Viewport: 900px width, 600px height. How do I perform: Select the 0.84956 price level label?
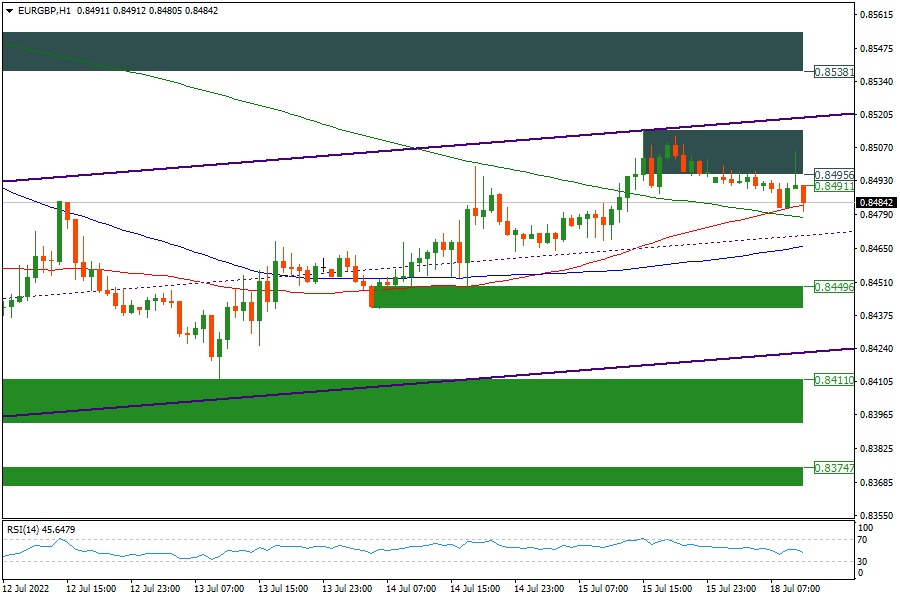click(x=833, y=174)
